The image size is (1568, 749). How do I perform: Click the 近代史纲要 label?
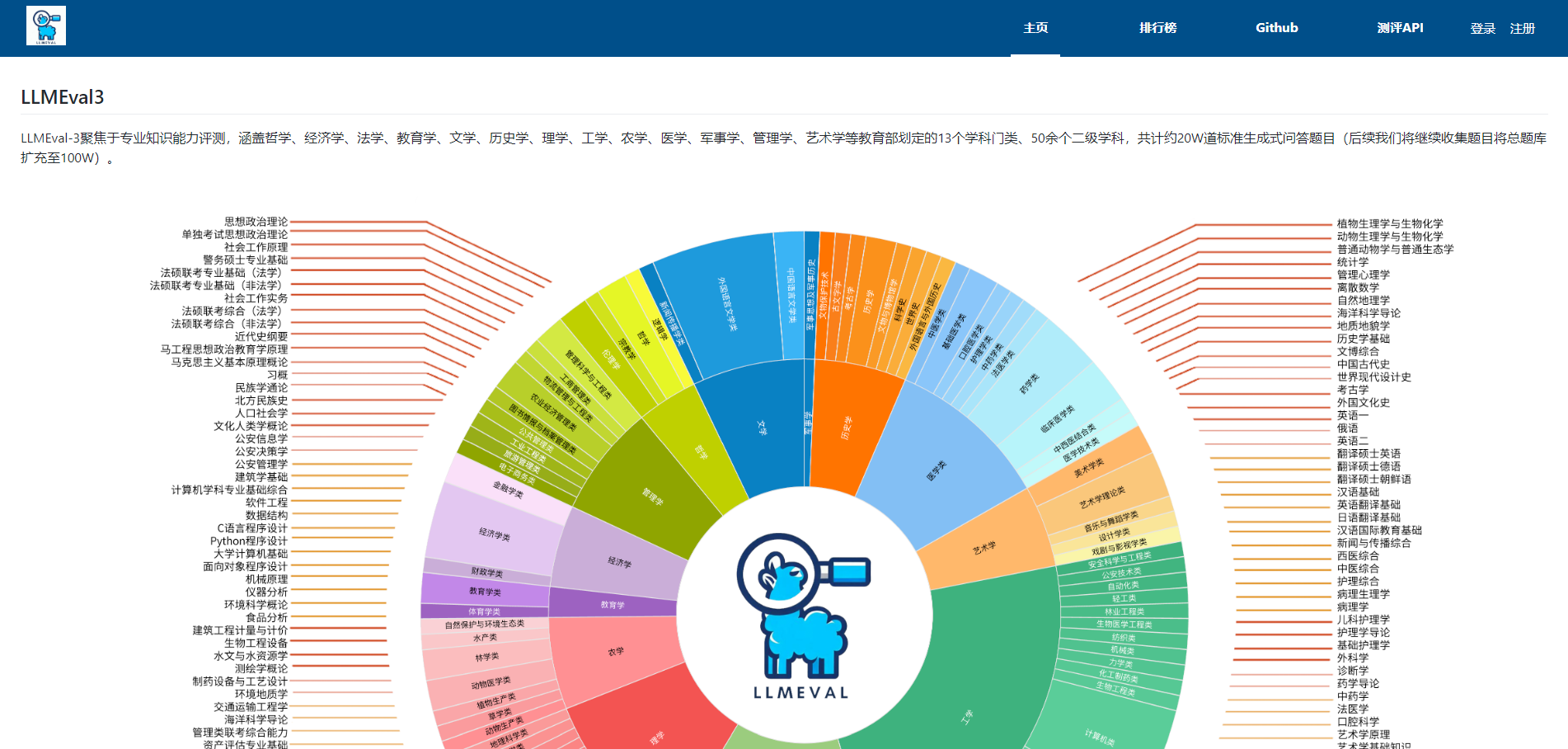261,336
